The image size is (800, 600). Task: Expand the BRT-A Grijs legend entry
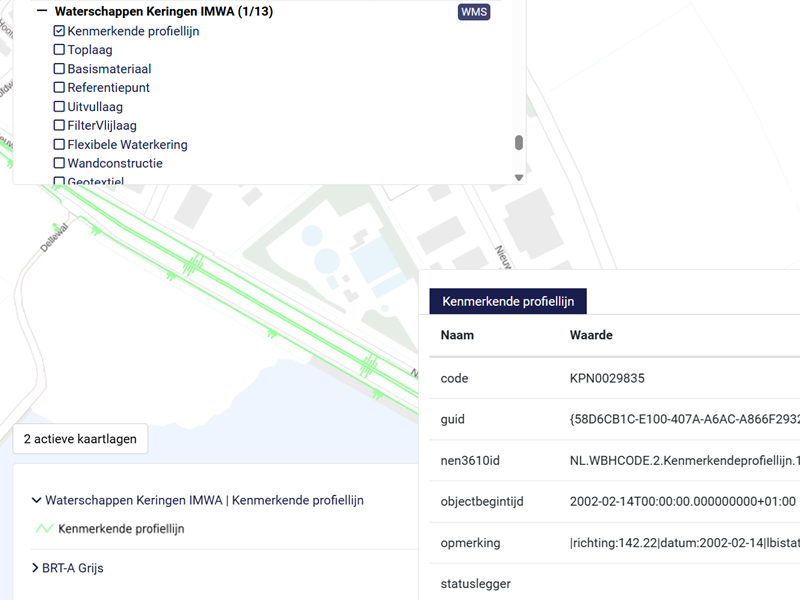click(37, 568)
